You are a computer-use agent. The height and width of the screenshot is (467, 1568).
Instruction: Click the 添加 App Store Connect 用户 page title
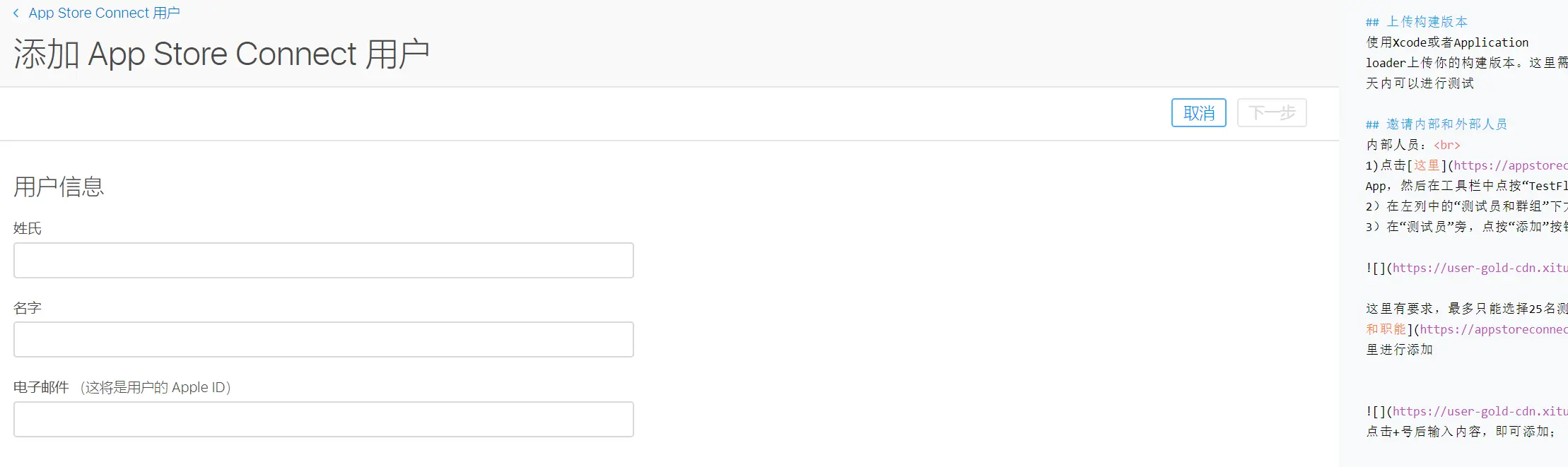pos(221,54)
